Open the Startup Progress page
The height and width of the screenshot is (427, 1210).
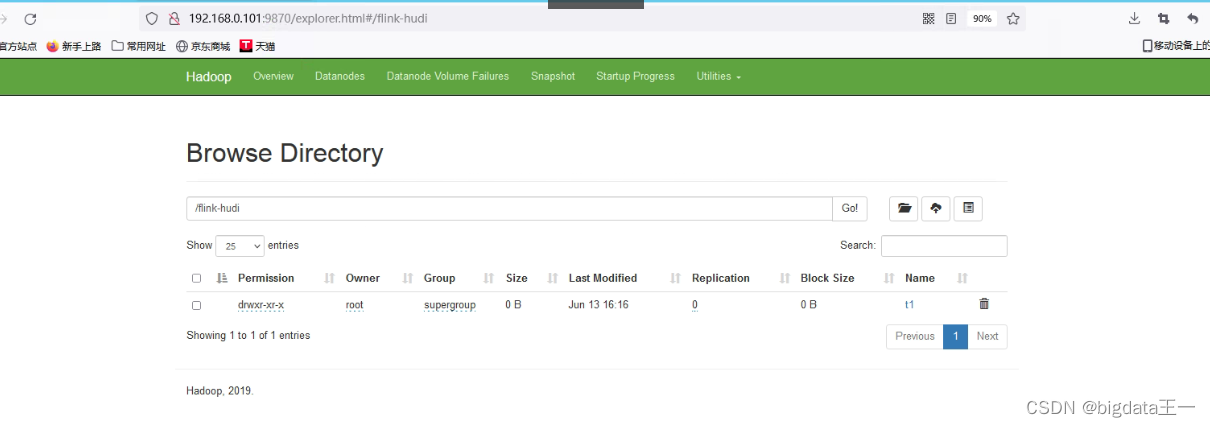tap(635, 76)
